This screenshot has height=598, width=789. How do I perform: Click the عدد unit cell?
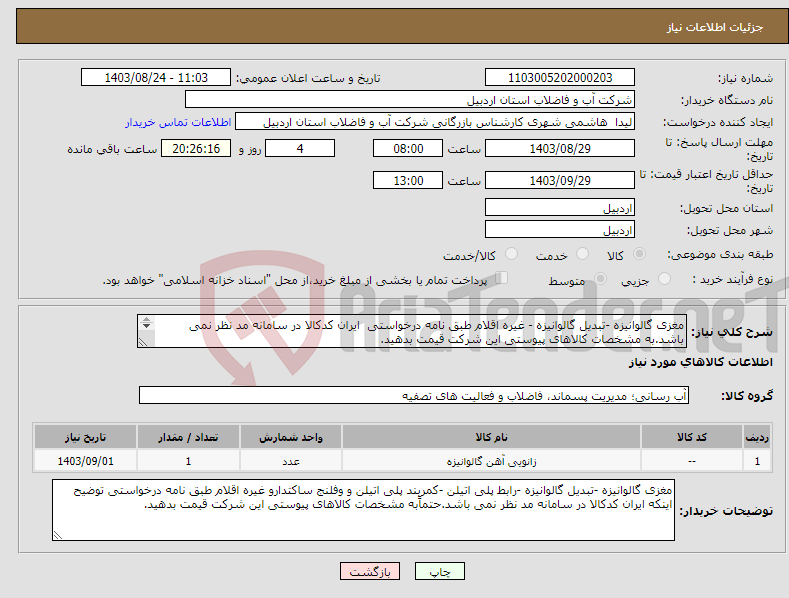click(291, 461)
